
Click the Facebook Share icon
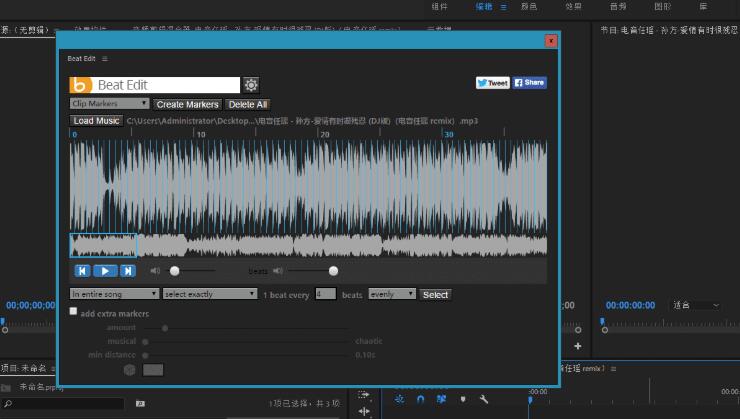pos(530,83)
